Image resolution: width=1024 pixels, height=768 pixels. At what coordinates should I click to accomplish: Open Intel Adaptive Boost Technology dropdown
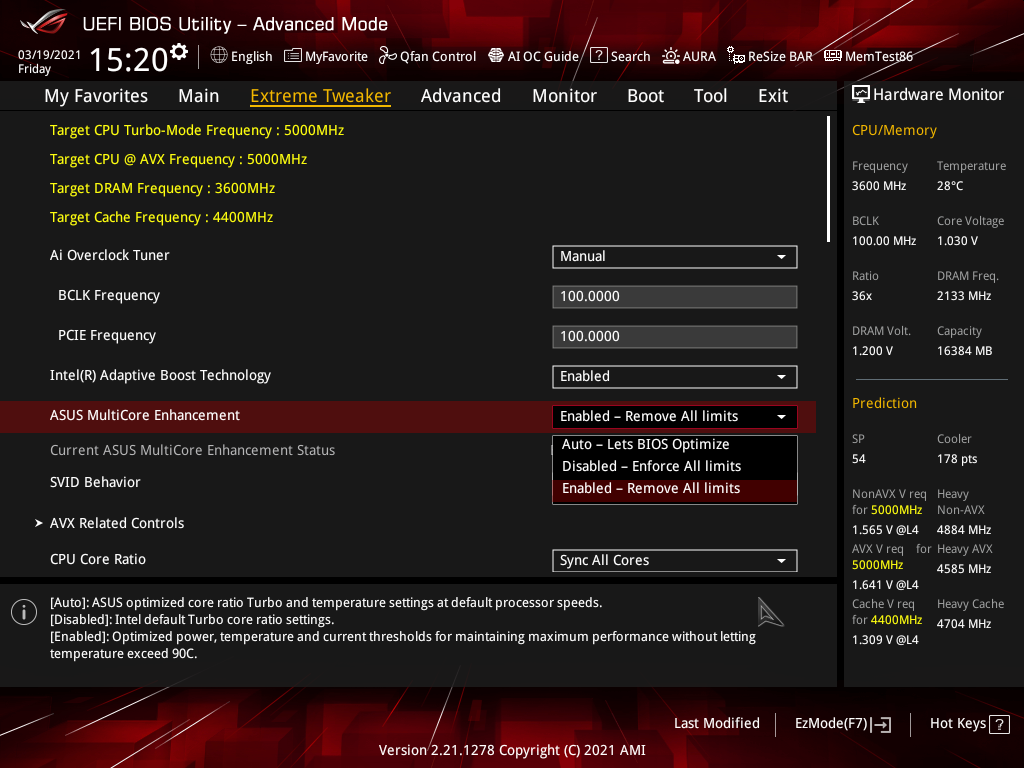[x=675, y=377]
